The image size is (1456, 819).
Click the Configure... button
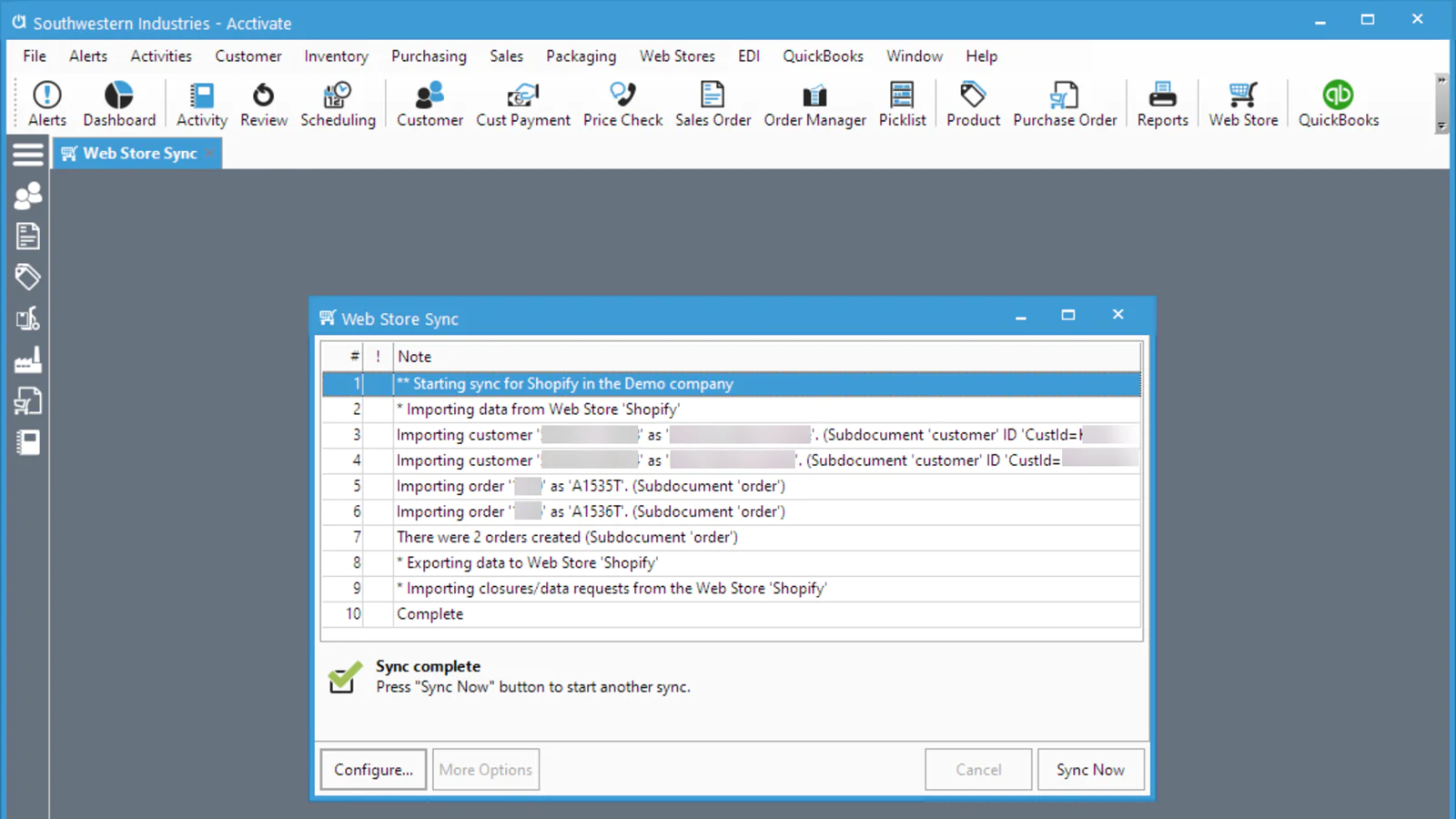pyautogui.click(x=373, y=769)
